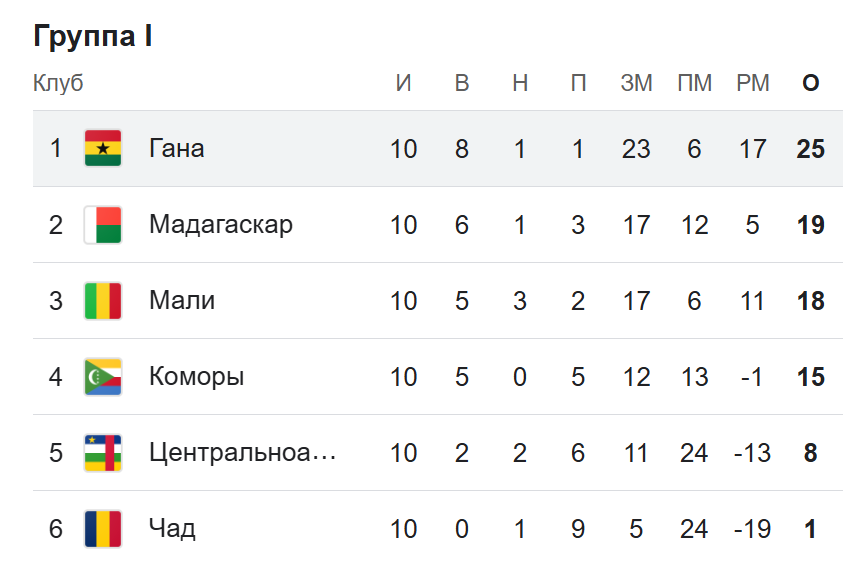Viewport: 843px width, 583px height.
Task: Open the Гана team link
Action: point(177,149)
